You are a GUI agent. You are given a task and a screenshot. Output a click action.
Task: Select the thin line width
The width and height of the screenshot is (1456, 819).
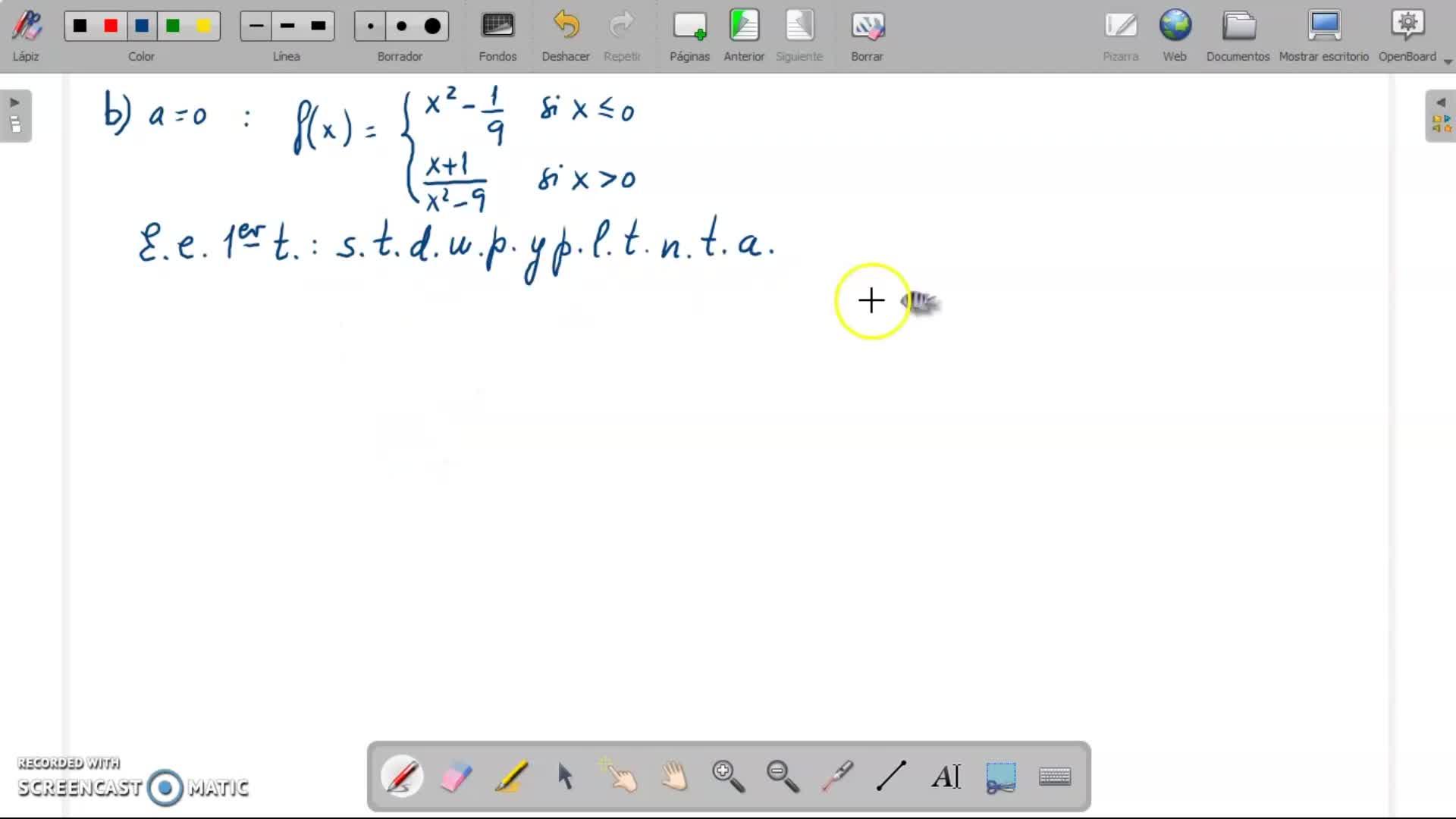256,27
